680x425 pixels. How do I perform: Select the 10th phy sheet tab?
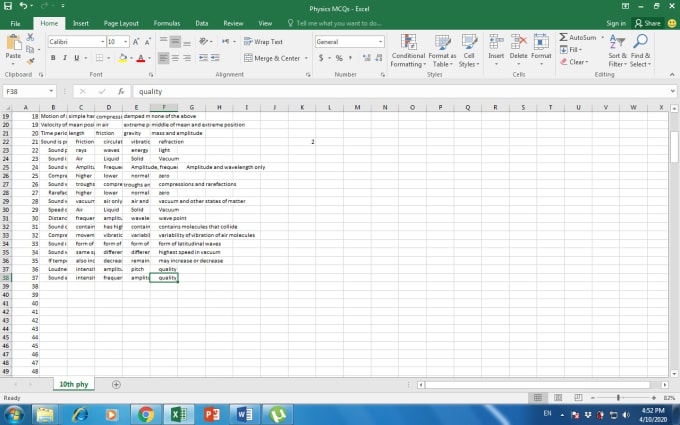pos(74,384)
